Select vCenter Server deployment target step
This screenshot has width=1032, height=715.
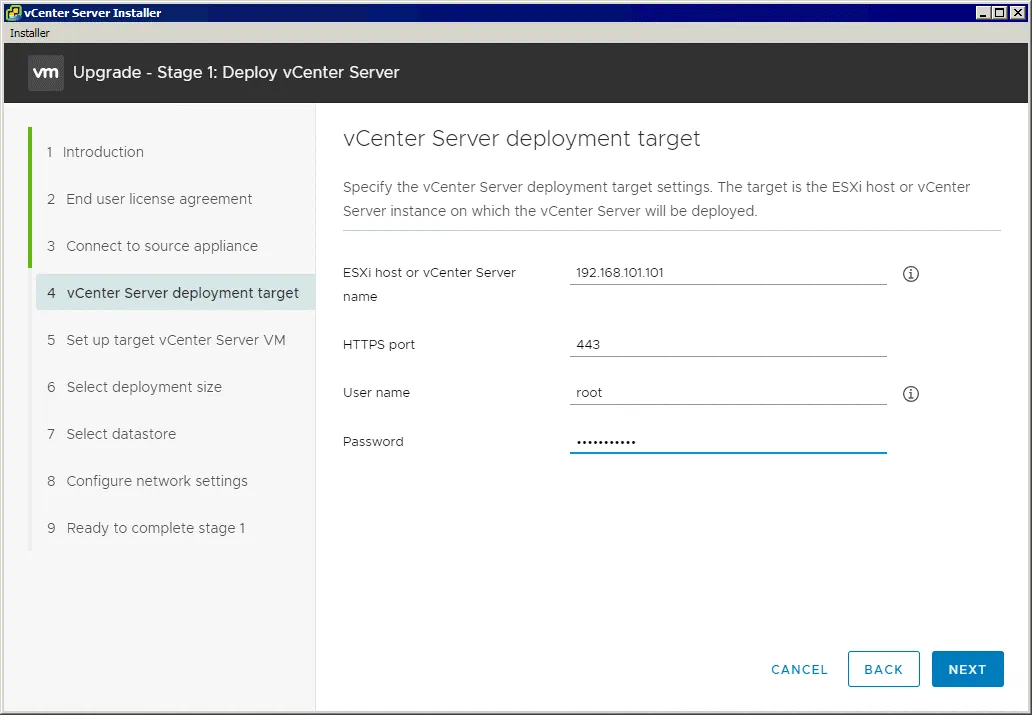tap(182, 293)
